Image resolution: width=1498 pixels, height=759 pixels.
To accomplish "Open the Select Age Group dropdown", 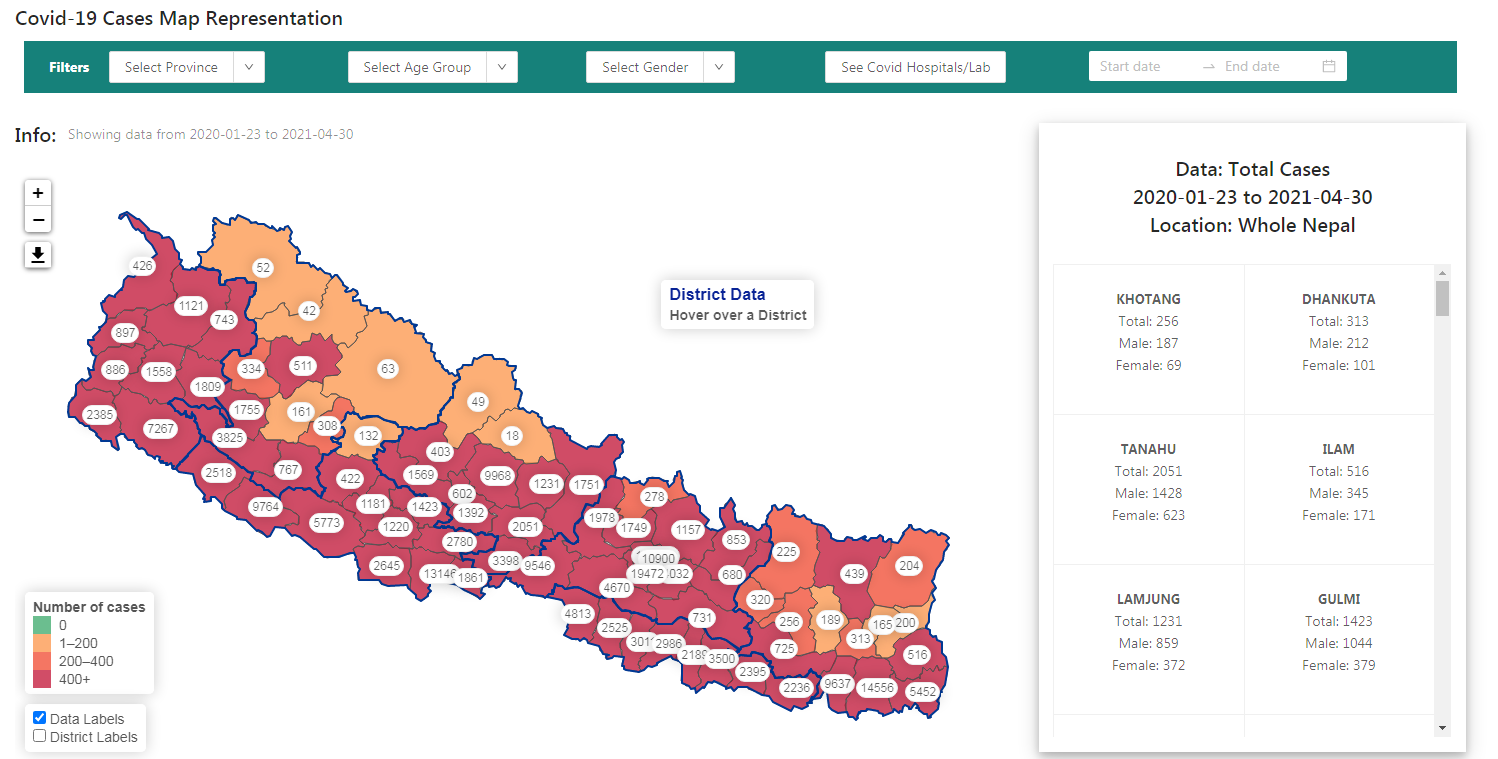I will [433, 67].
